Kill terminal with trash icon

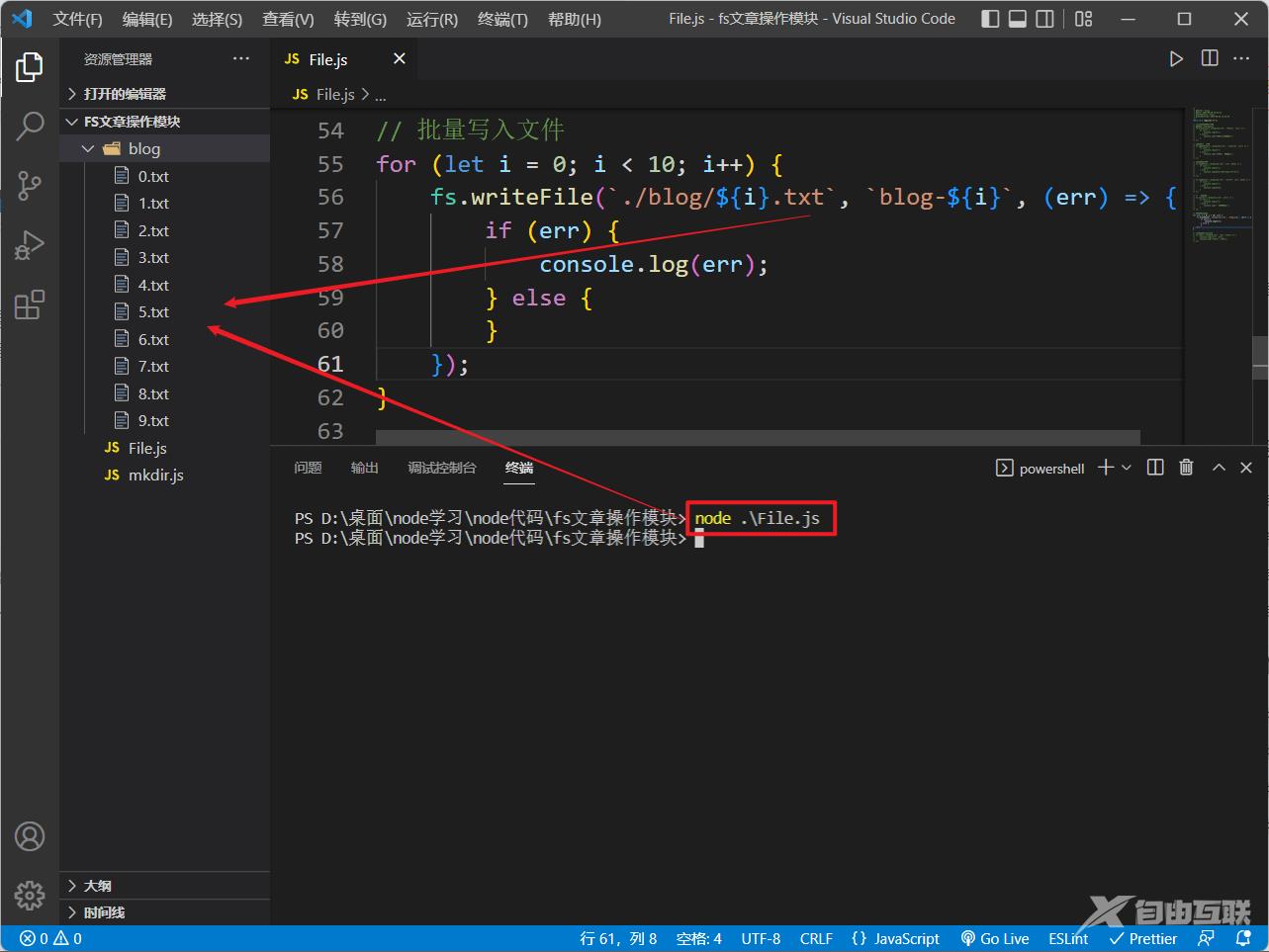point(1187,468)
